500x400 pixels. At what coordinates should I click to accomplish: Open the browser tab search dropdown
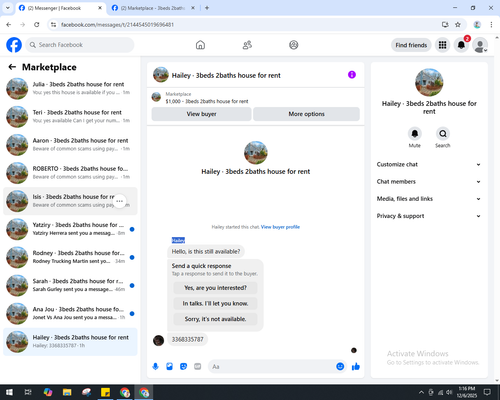point(8,8)
